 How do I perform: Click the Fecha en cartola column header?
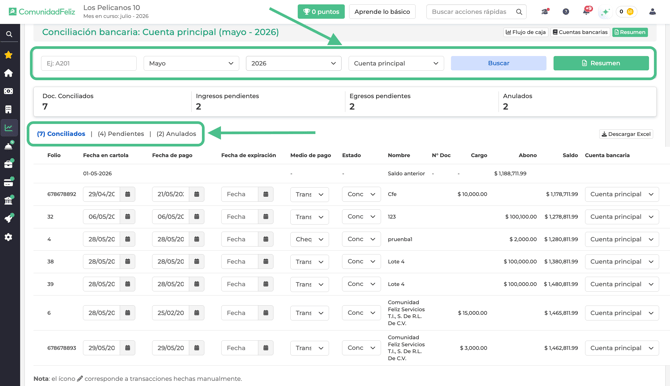point(106,155)
